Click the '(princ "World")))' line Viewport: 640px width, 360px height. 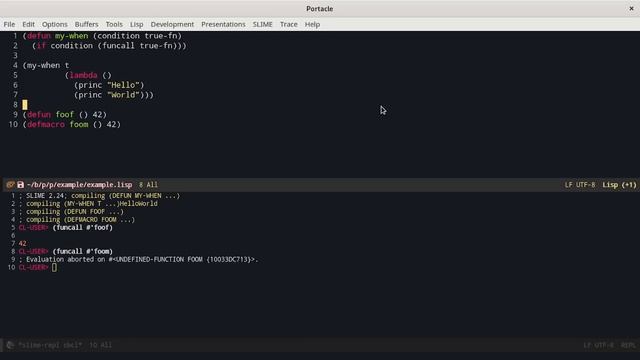pyautogui.click(x=114, y=95)
